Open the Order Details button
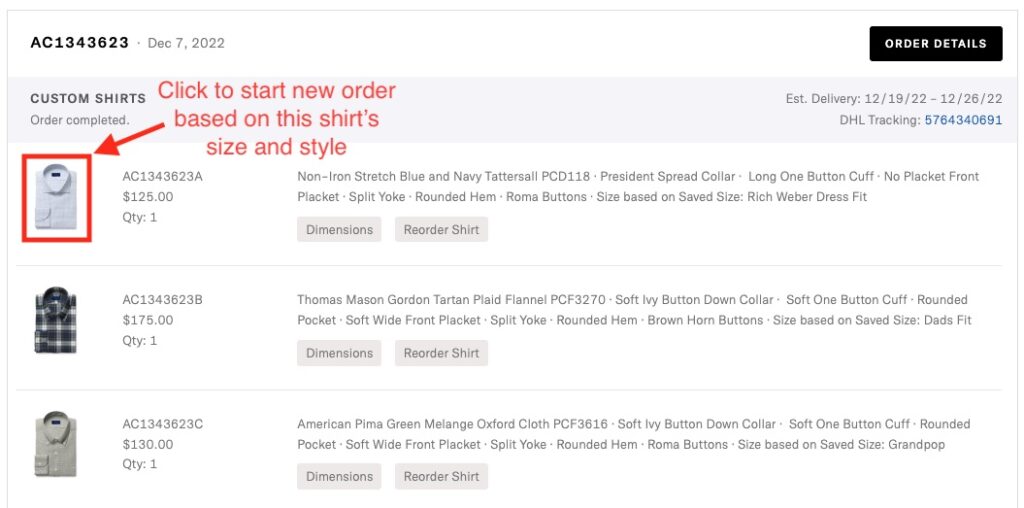1024x508 pixels. (935, 44)
